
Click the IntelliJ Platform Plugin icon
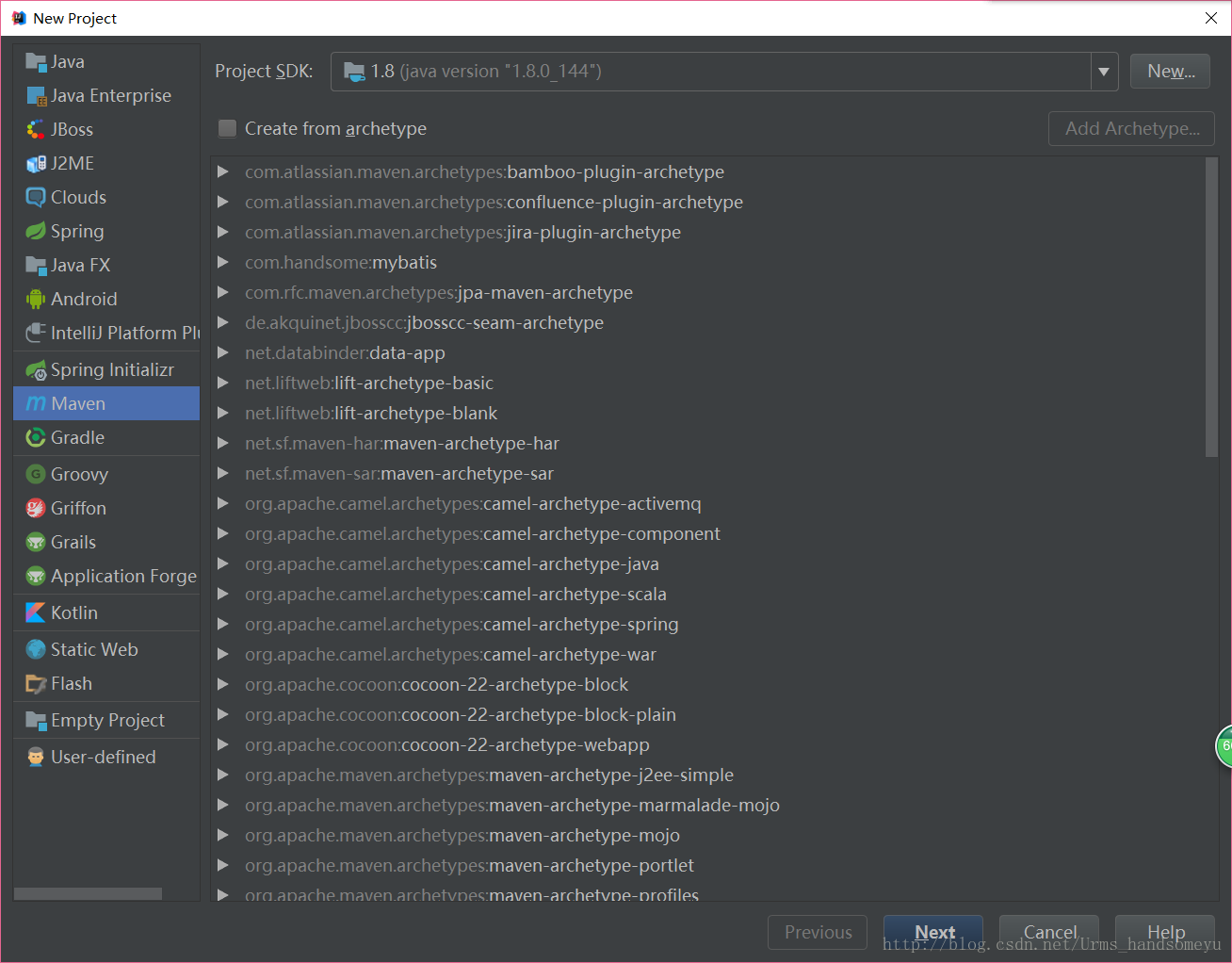point(36,334)
